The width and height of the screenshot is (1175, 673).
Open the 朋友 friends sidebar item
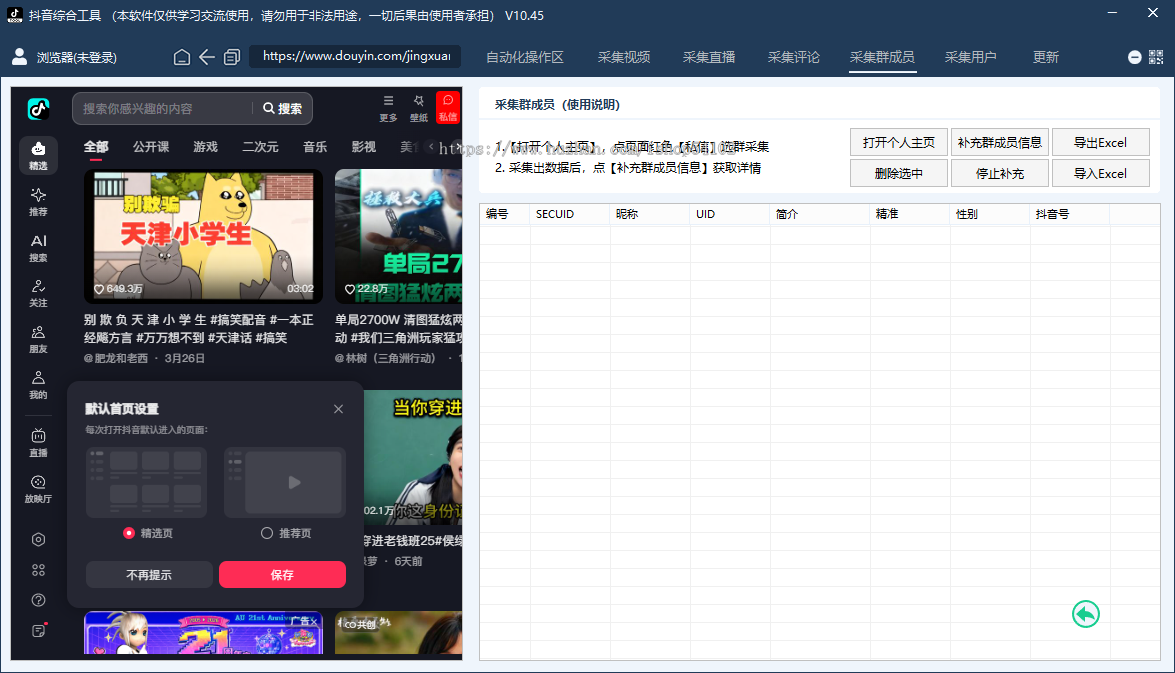tap(38, 339)
